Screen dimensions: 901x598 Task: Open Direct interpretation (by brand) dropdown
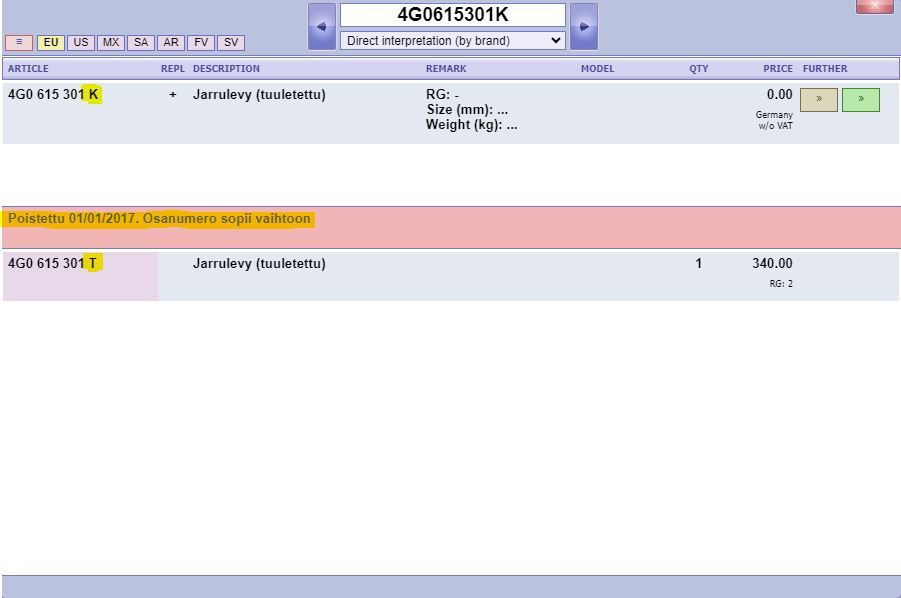click(452, 41)
